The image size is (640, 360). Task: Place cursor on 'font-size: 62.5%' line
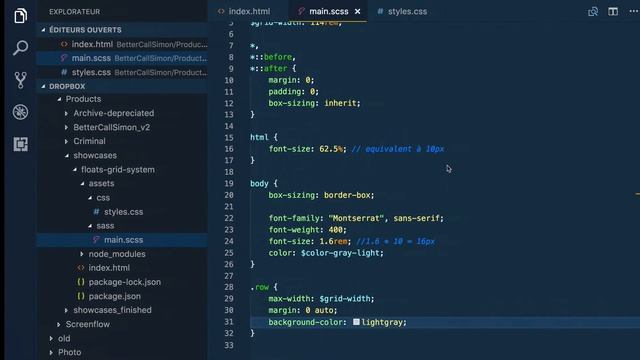click(x=307, y=149)
